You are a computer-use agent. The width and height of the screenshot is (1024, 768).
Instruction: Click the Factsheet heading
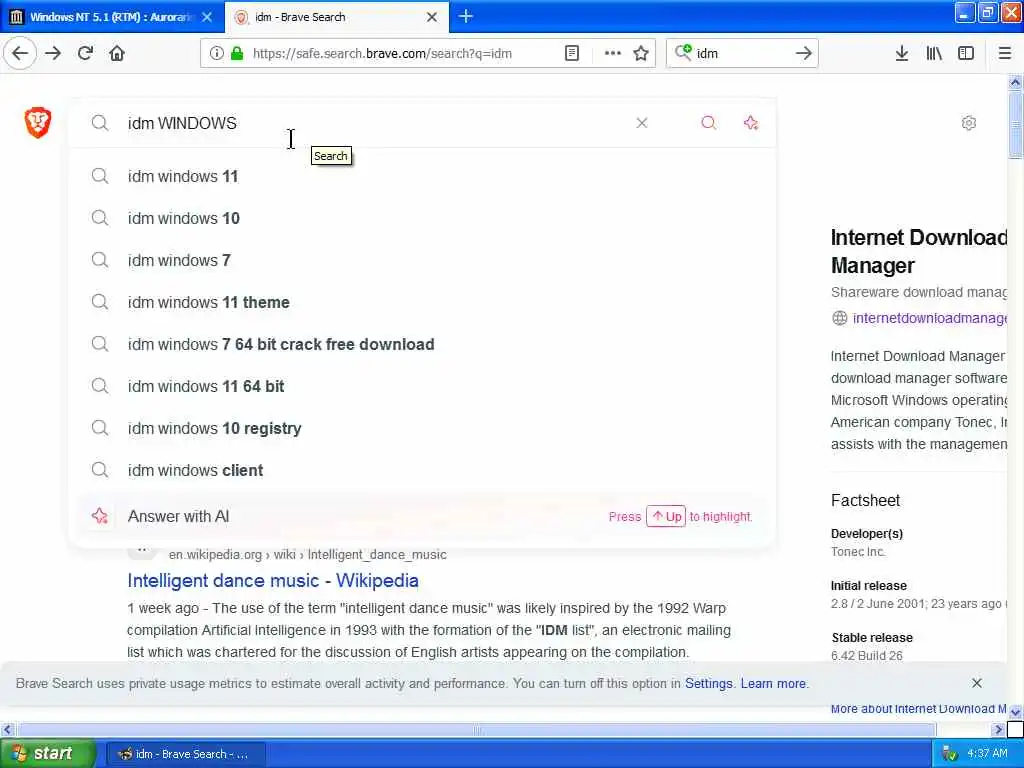click(865, 500)
